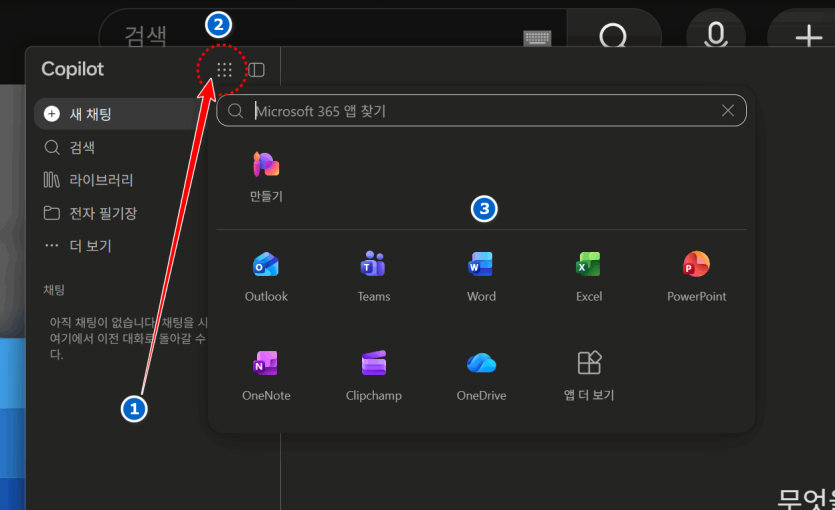Viewport: 835px width, 510px height.
Task: Launch Clipchamp from the app list
Action: pos(374,375)
